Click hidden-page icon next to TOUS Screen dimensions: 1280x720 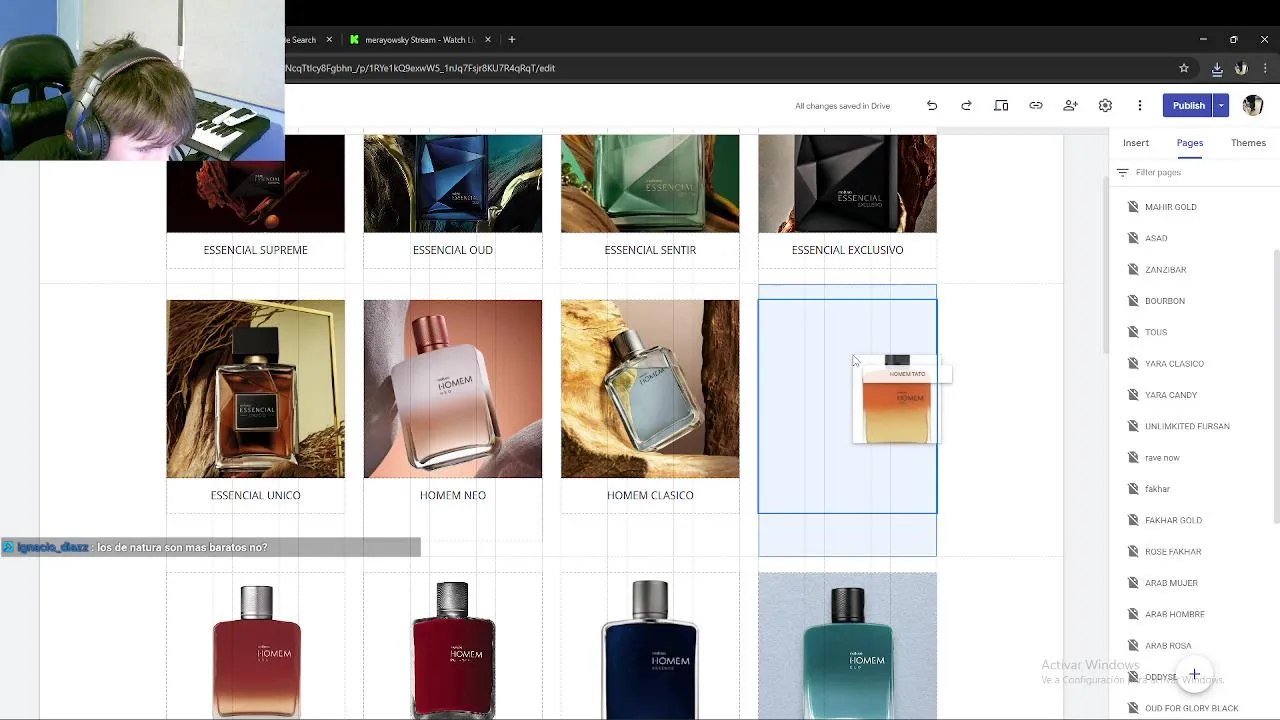[x=1133, y=332]
